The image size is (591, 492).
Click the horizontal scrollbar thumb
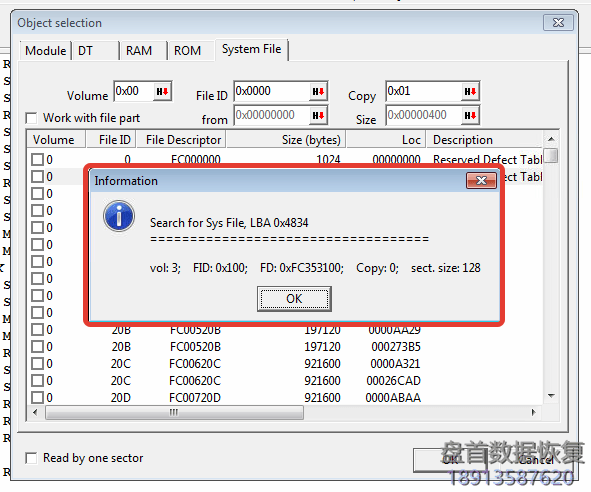174,412
